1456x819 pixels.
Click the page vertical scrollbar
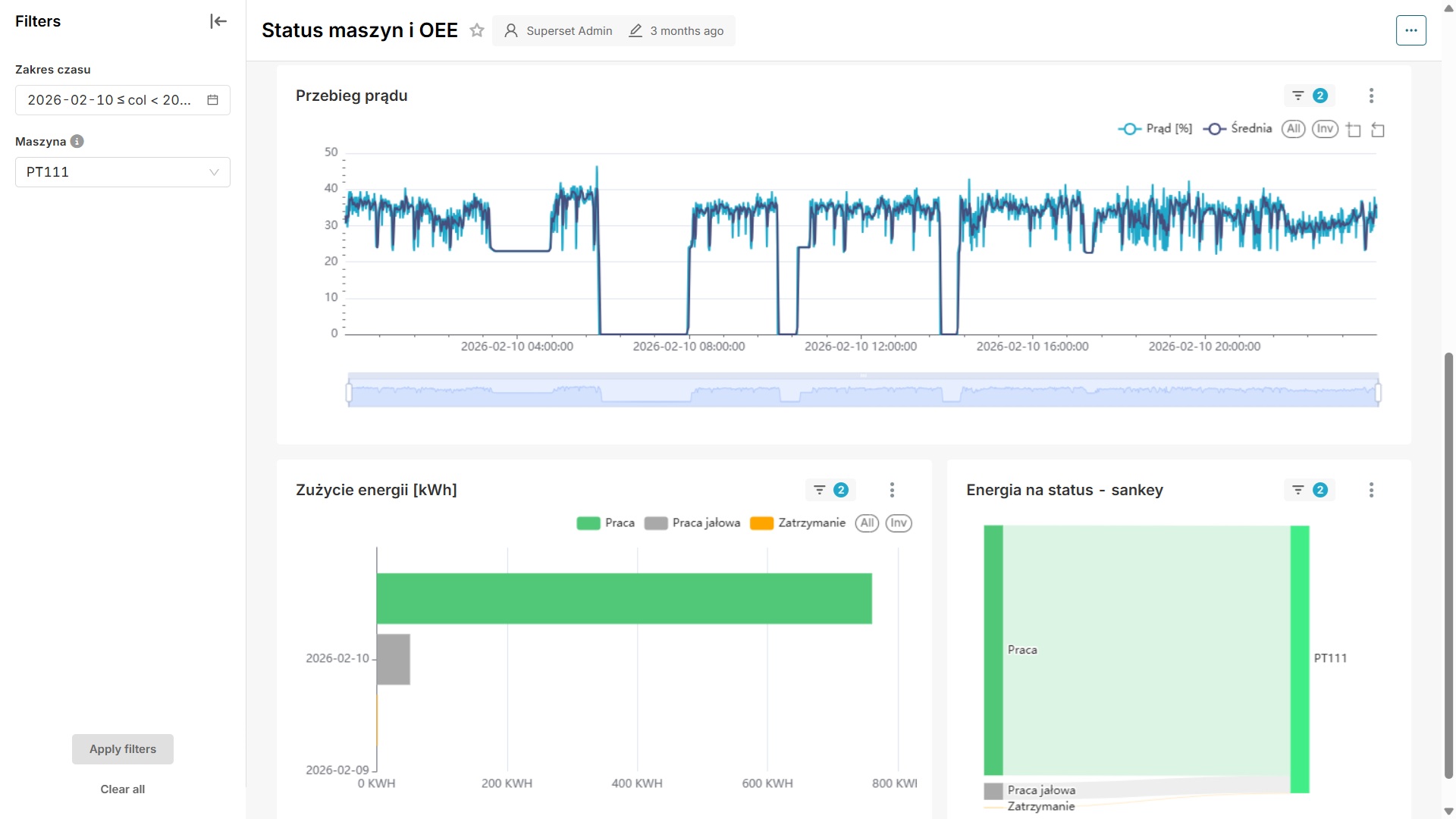(x=1448, y=565)
